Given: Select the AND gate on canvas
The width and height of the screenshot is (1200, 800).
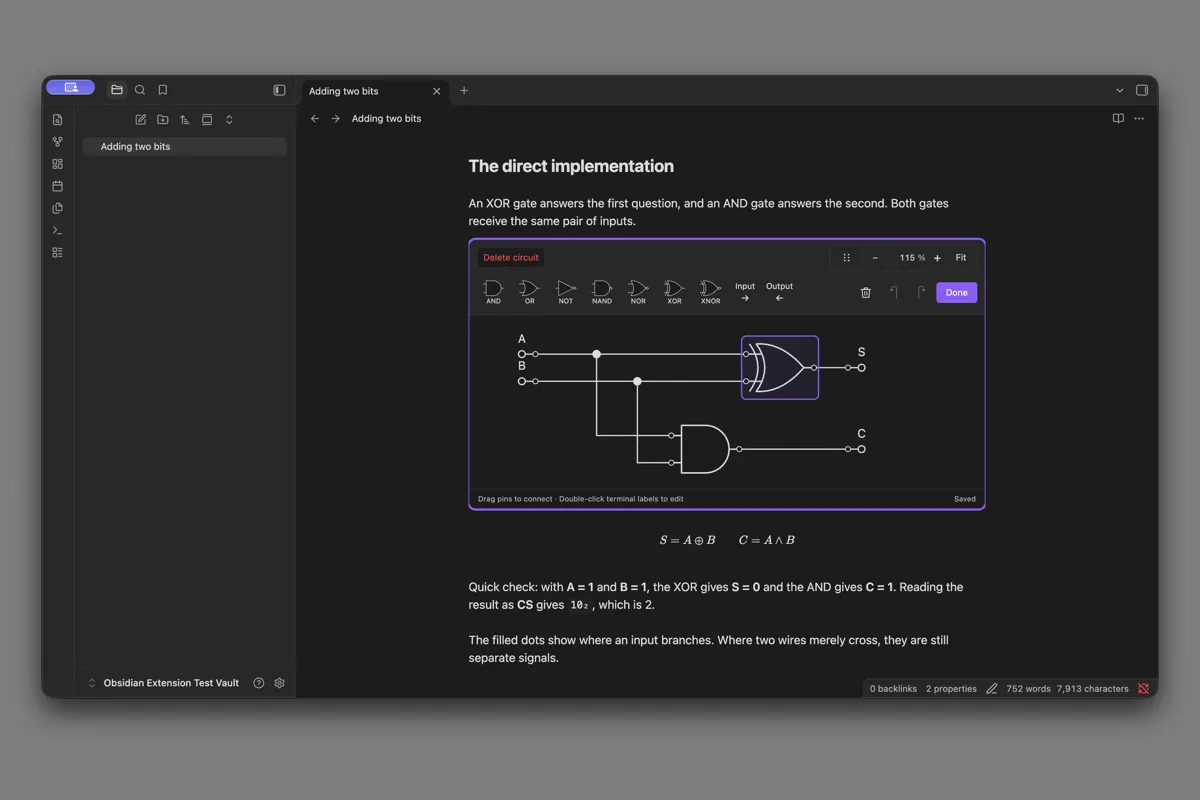Looking at the screenshot, I should tap(705, 449).
